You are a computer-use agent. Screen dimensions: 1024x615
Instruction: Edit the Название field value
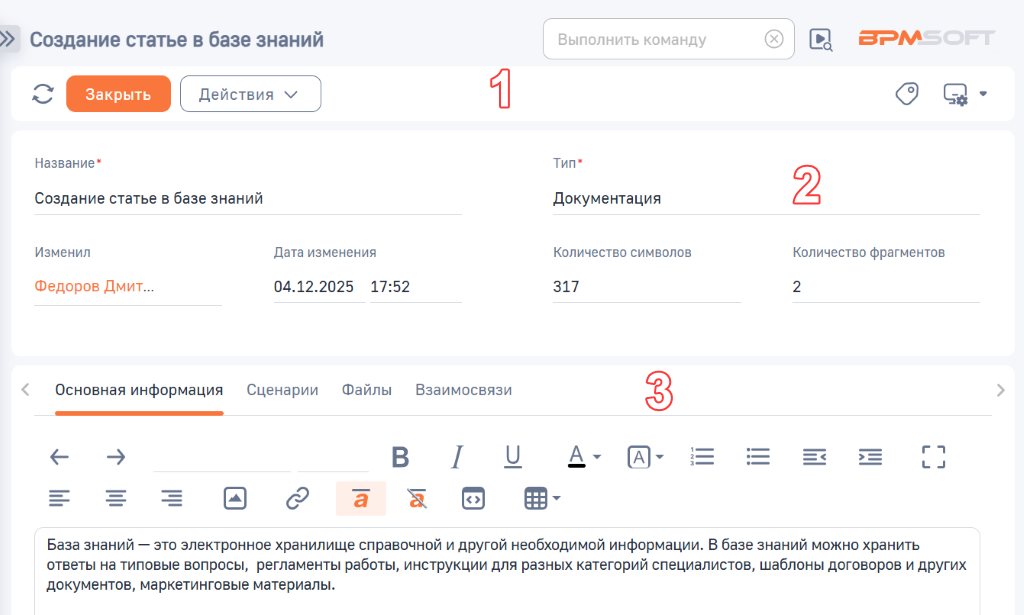click(248, 198)
